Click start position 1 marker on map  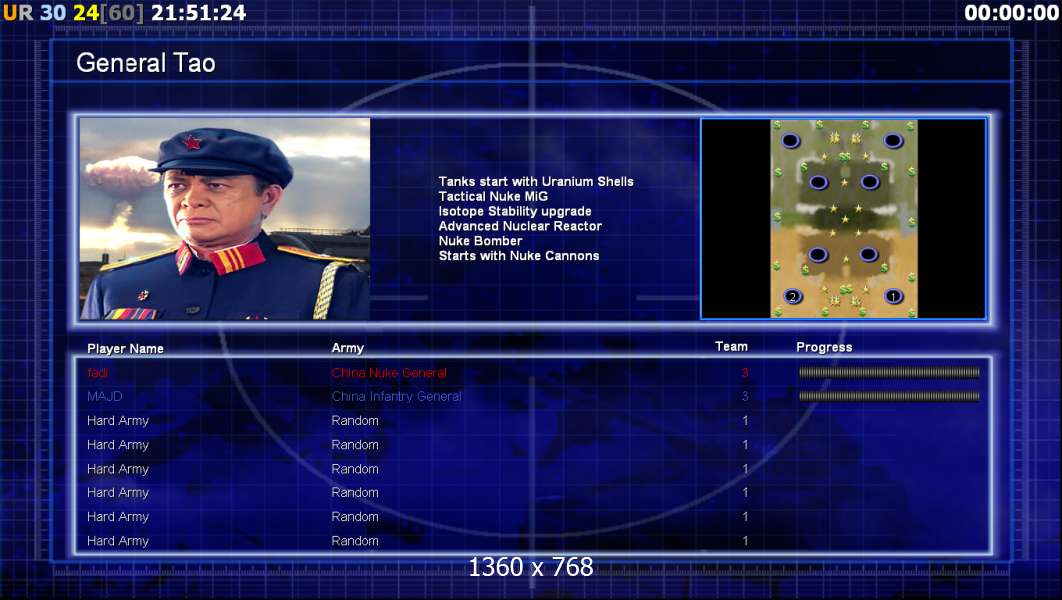pyautogui.click(x=893, y=296)
